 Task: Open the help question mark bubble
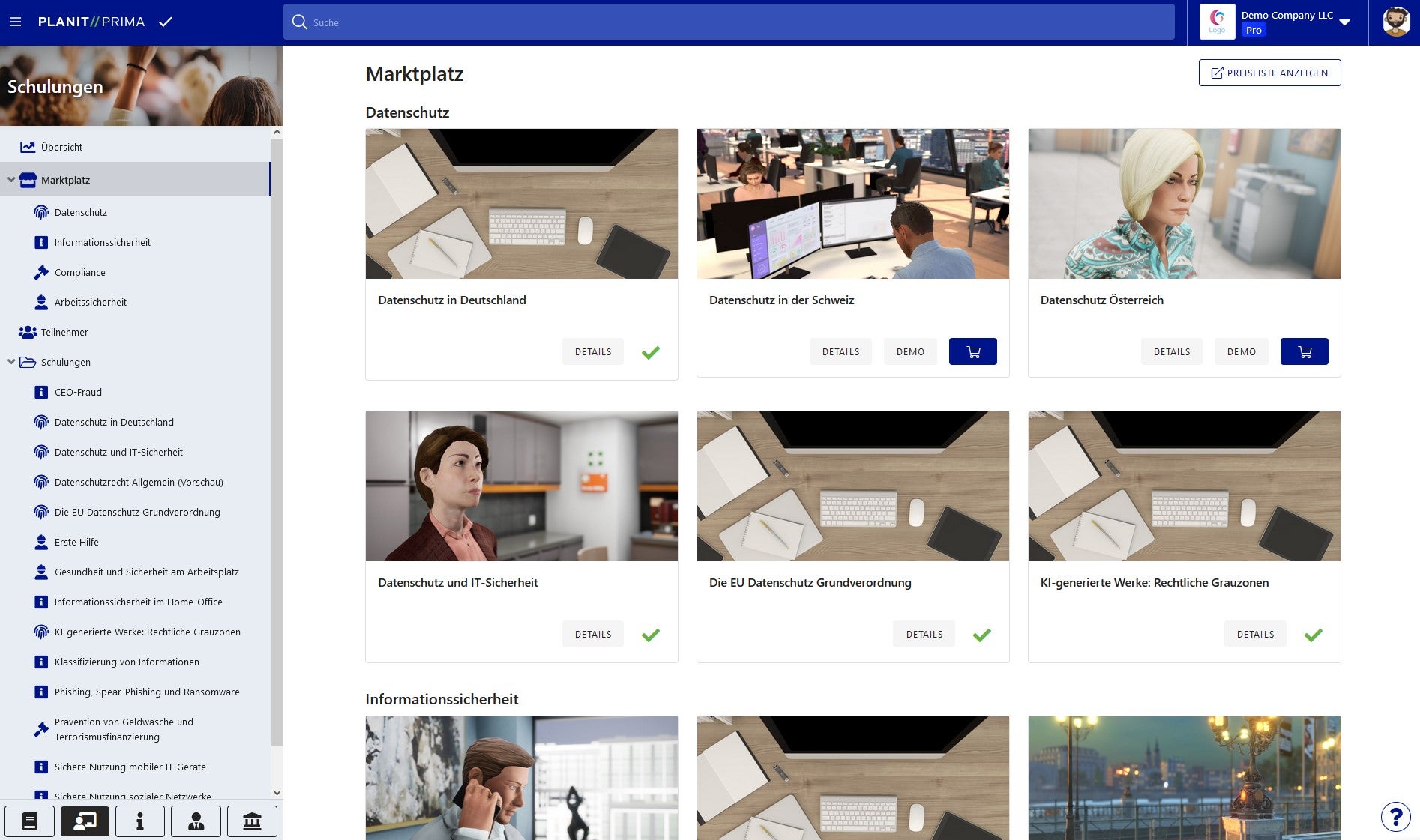click(1395, 817)
